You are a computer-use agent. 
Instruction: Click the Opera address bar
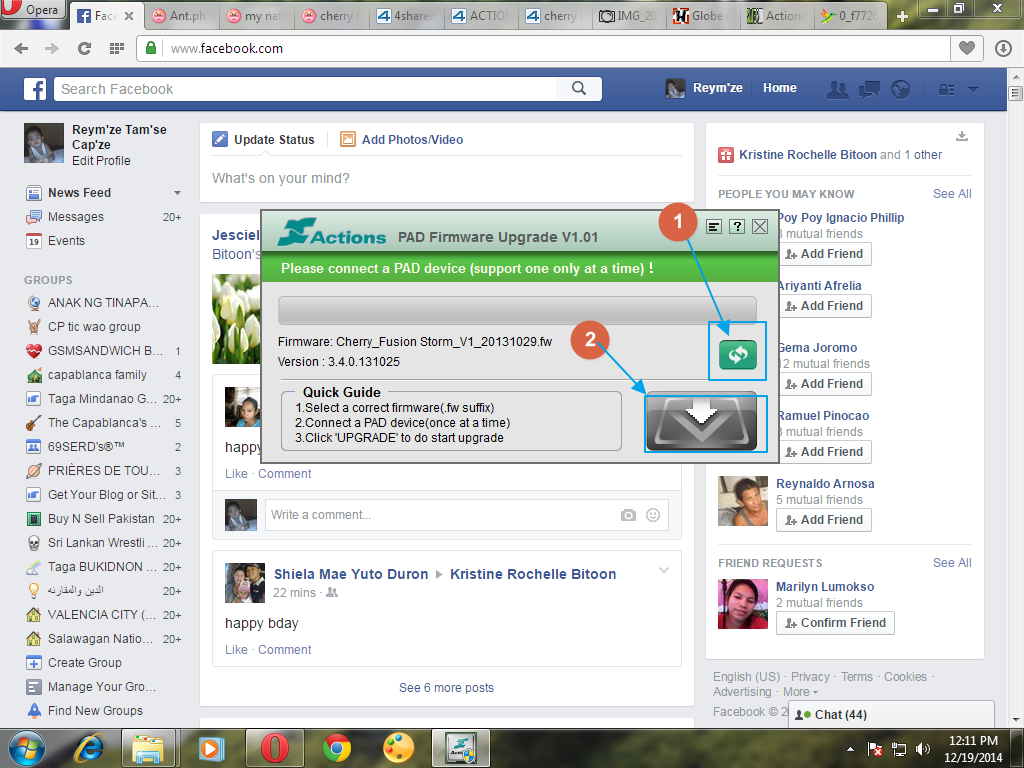543,48
